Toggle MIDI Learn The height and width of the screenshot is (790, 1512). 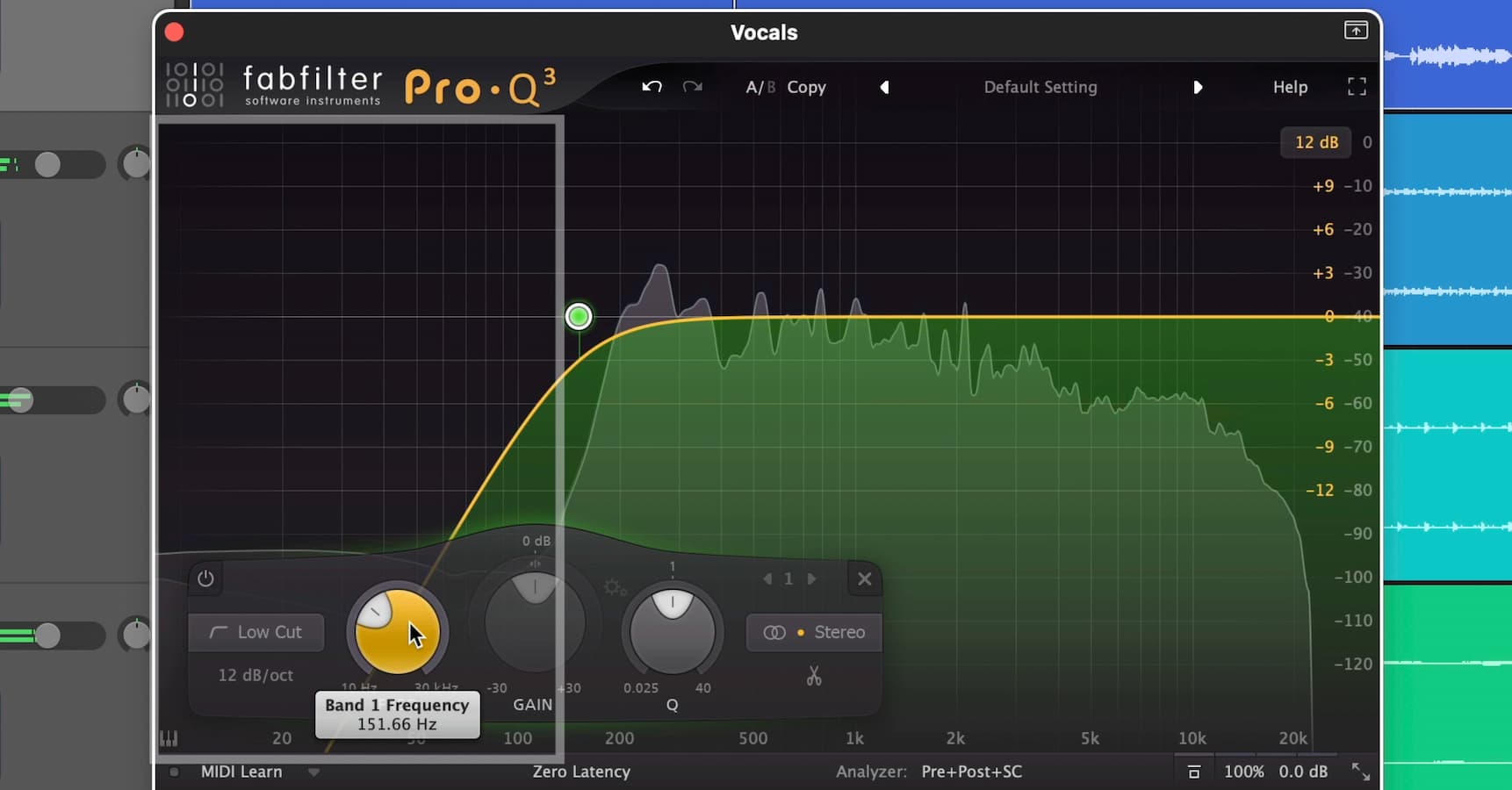pyautogui.click(x=241, y=772)
